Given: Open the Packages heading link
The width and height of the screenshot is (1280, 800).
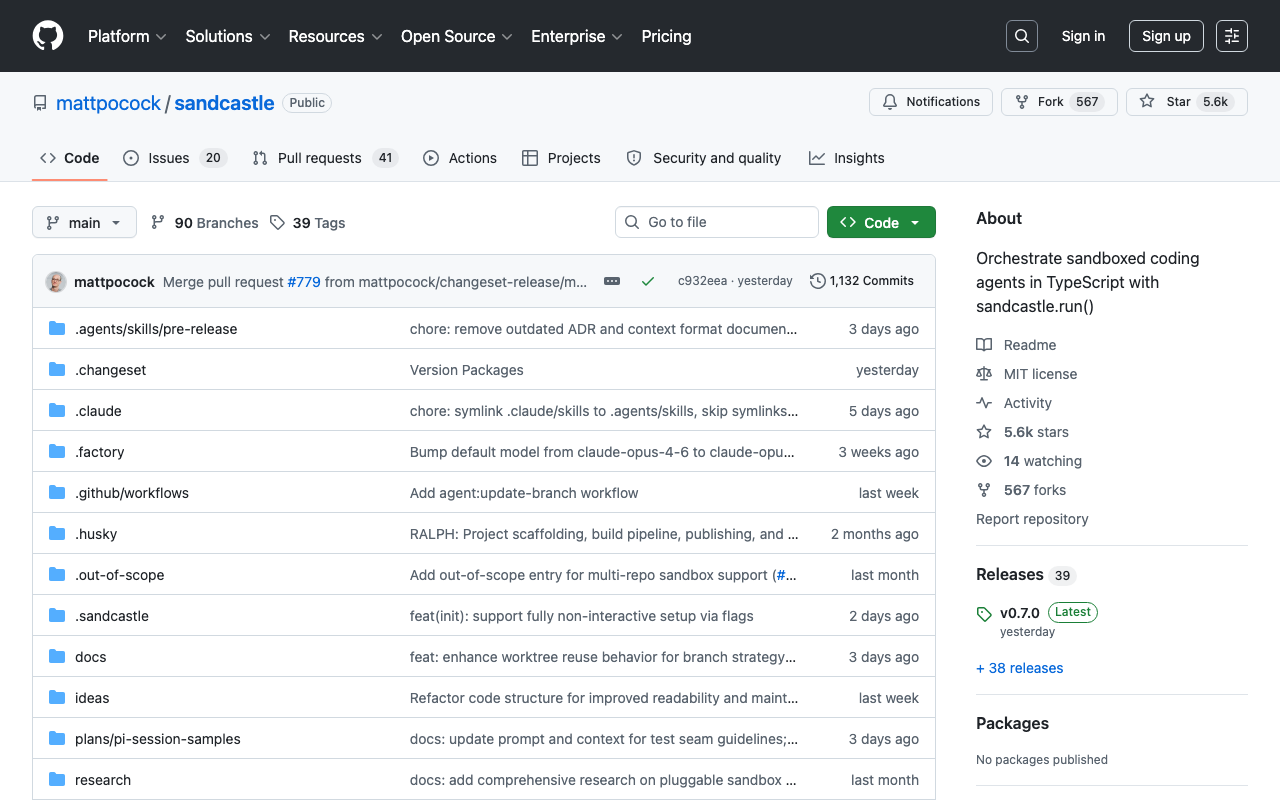Looking at the screenshot, I should pyautogui.click(x=1012, y=723).
